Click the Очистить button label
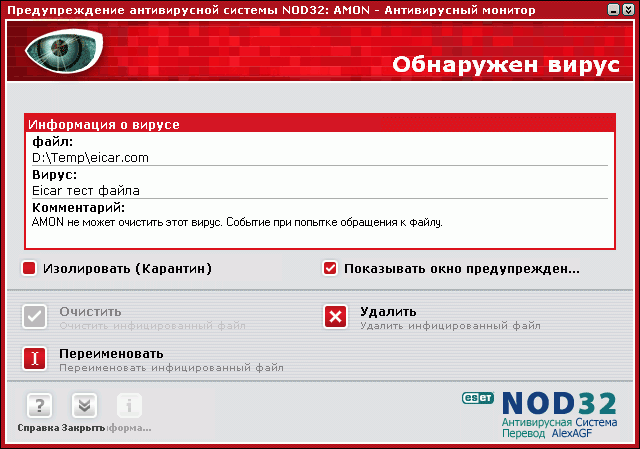 (x=90, y=312)
